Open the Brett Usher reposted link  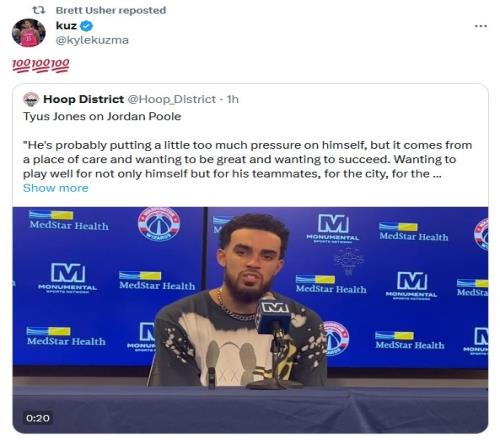[111, 10]
